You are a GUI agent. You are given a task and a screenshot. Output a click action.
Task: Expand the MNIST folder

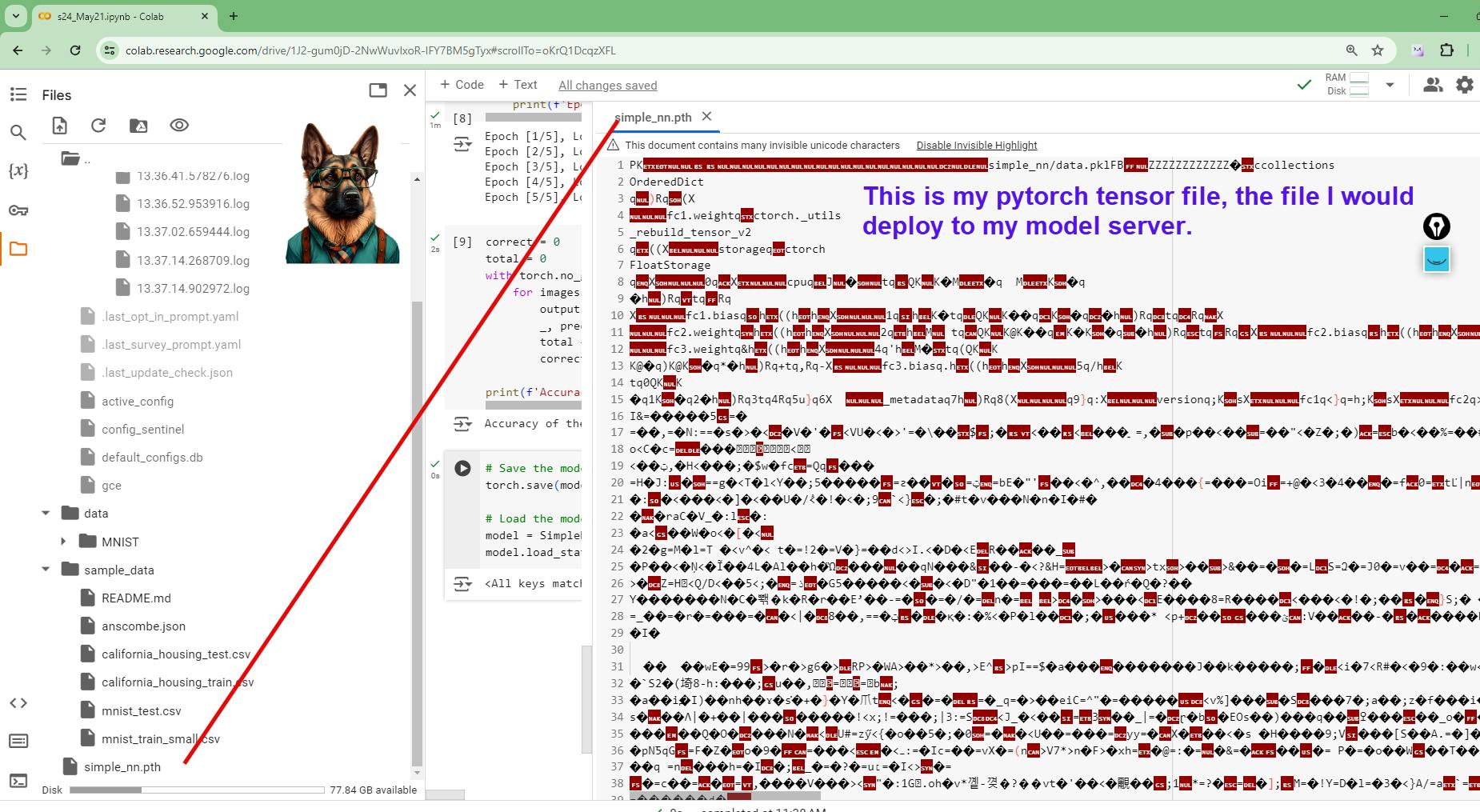point(63,542)
